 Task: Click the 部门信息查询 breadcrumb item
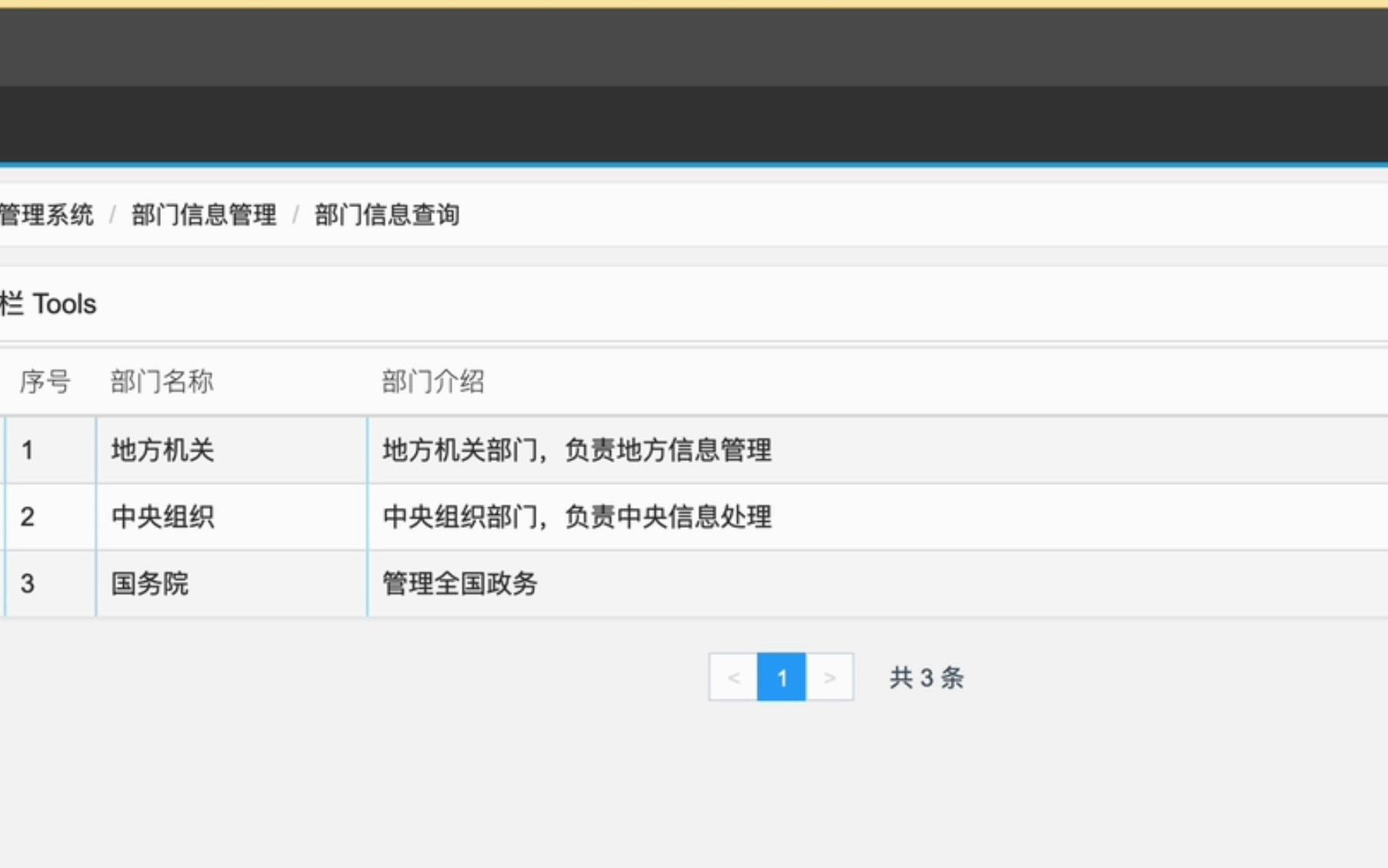tap(387, 216)
